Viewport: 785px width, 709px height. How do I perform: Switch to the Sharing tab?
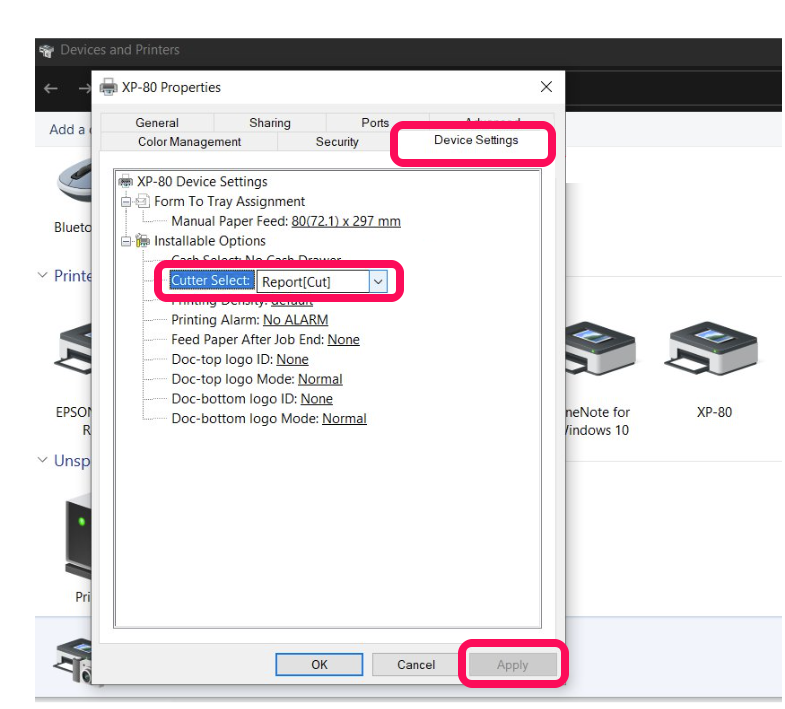click(x=270, y=123)
